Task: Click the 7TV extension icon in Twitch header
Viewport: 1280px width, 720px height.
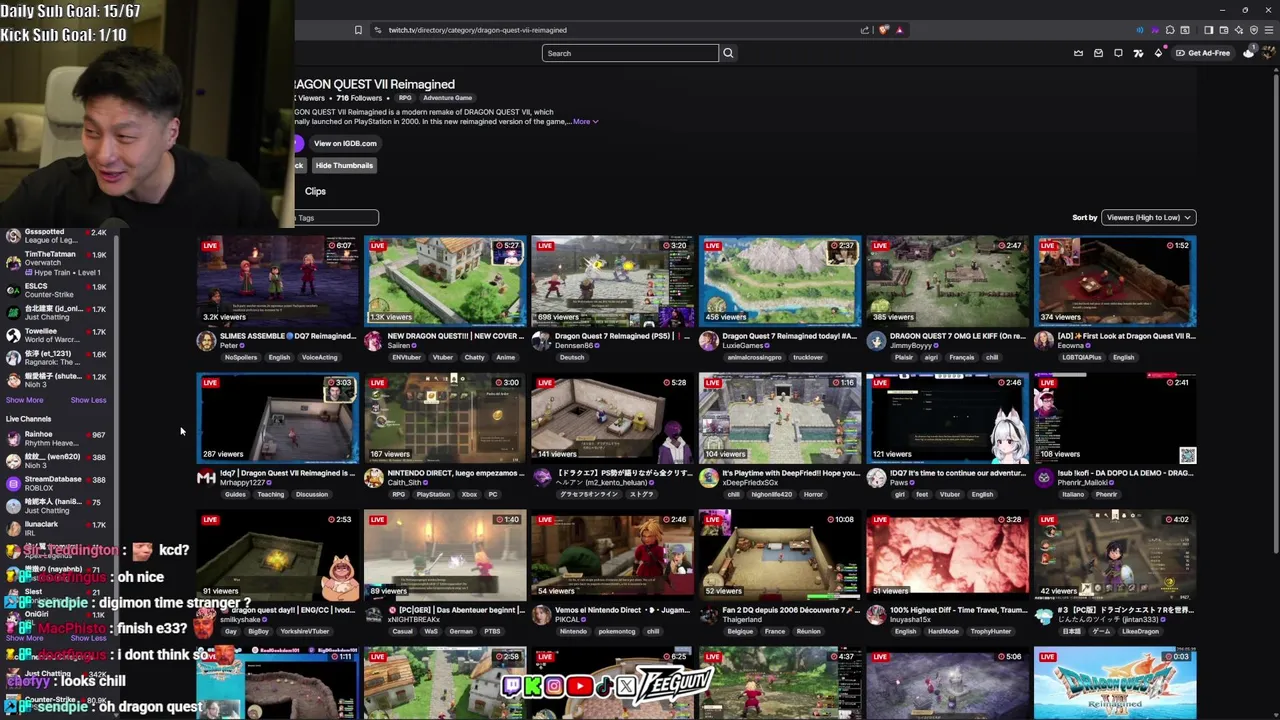Action: (x=1138, y=53)
